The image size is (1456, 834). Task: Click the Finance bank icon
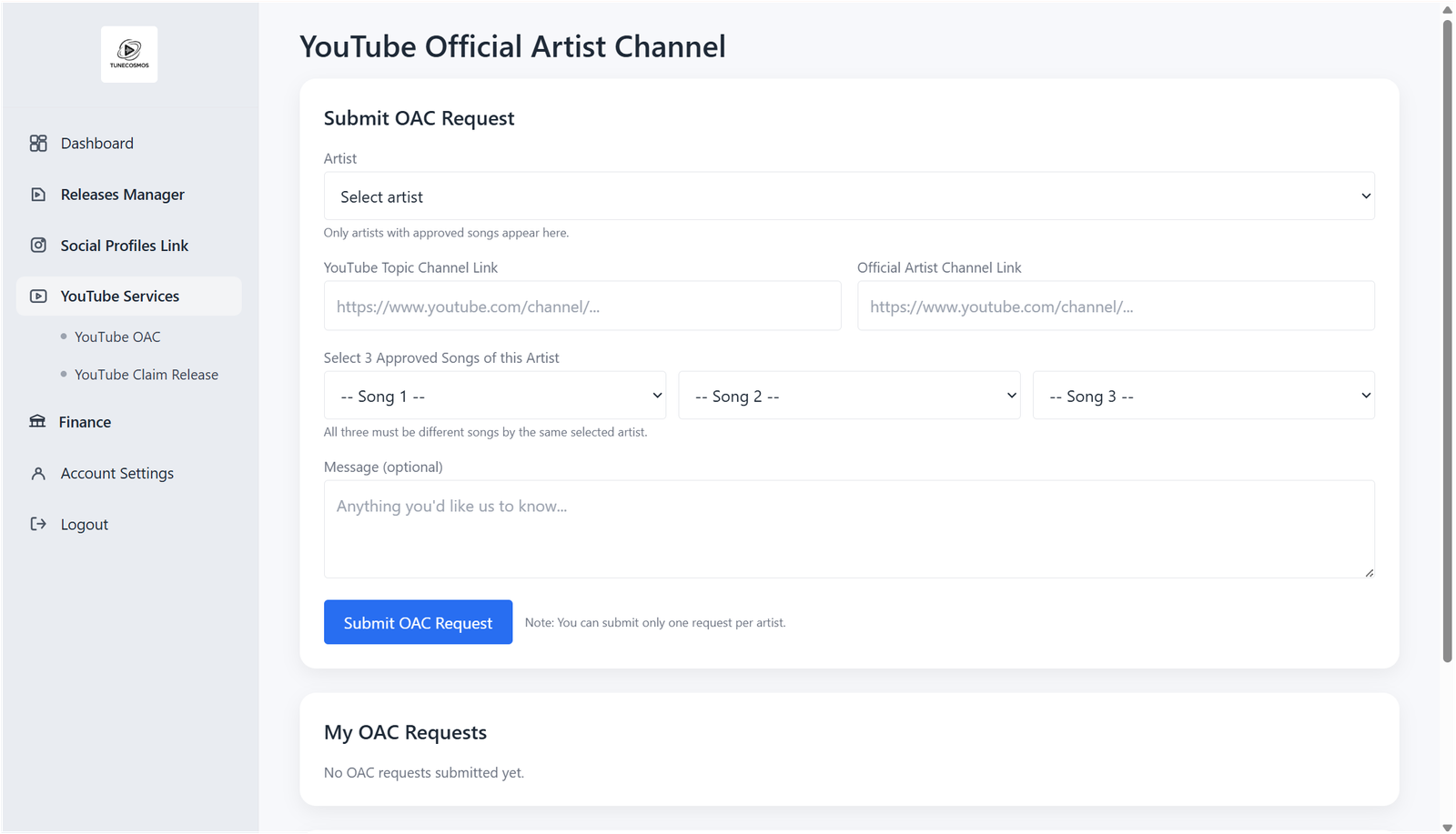tap(37, 422)
